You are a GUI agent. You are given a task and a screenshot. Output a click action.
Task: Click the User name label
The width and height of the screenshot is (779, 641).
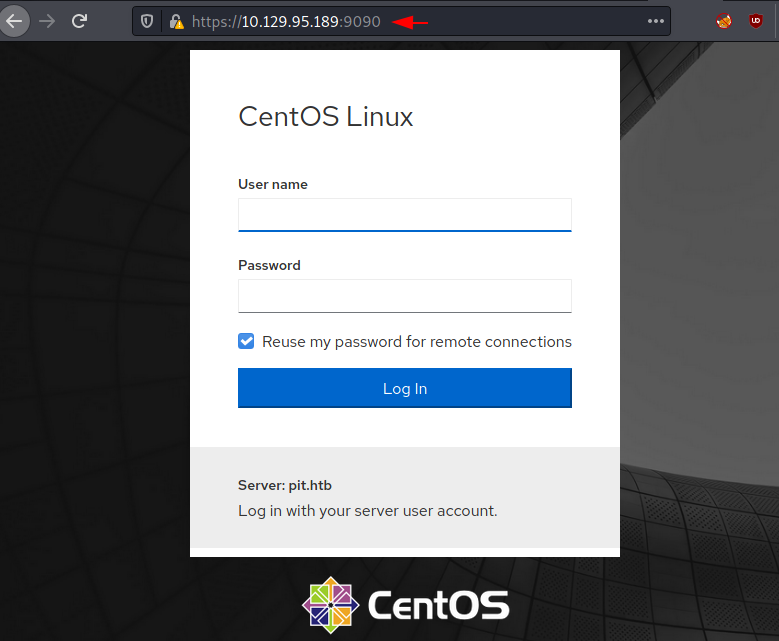click(x=273, y=184)
